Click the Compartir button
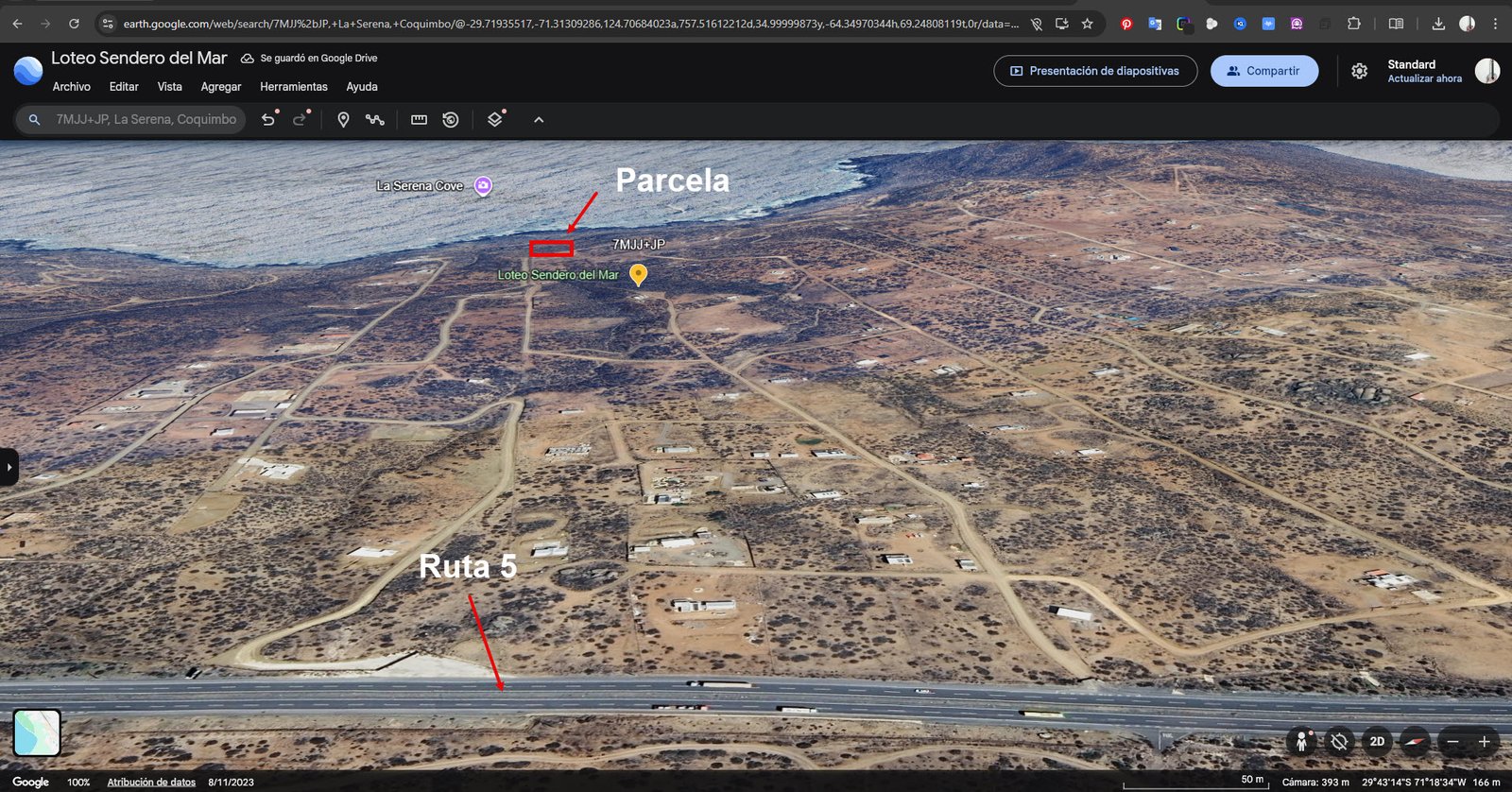Image resolution: width=1512 pixels, height=792 pixels. pos(1263,71)
